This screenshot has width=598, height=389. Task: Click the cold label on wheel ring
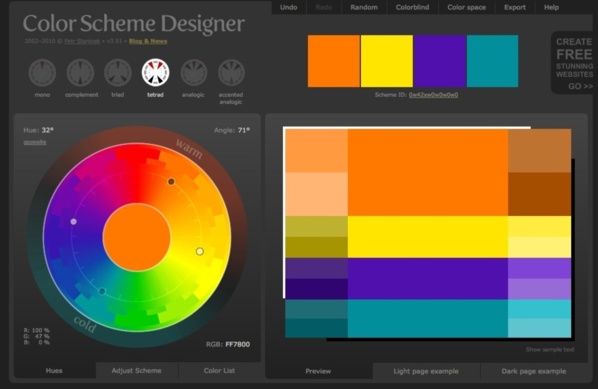[x=85, y=324]
